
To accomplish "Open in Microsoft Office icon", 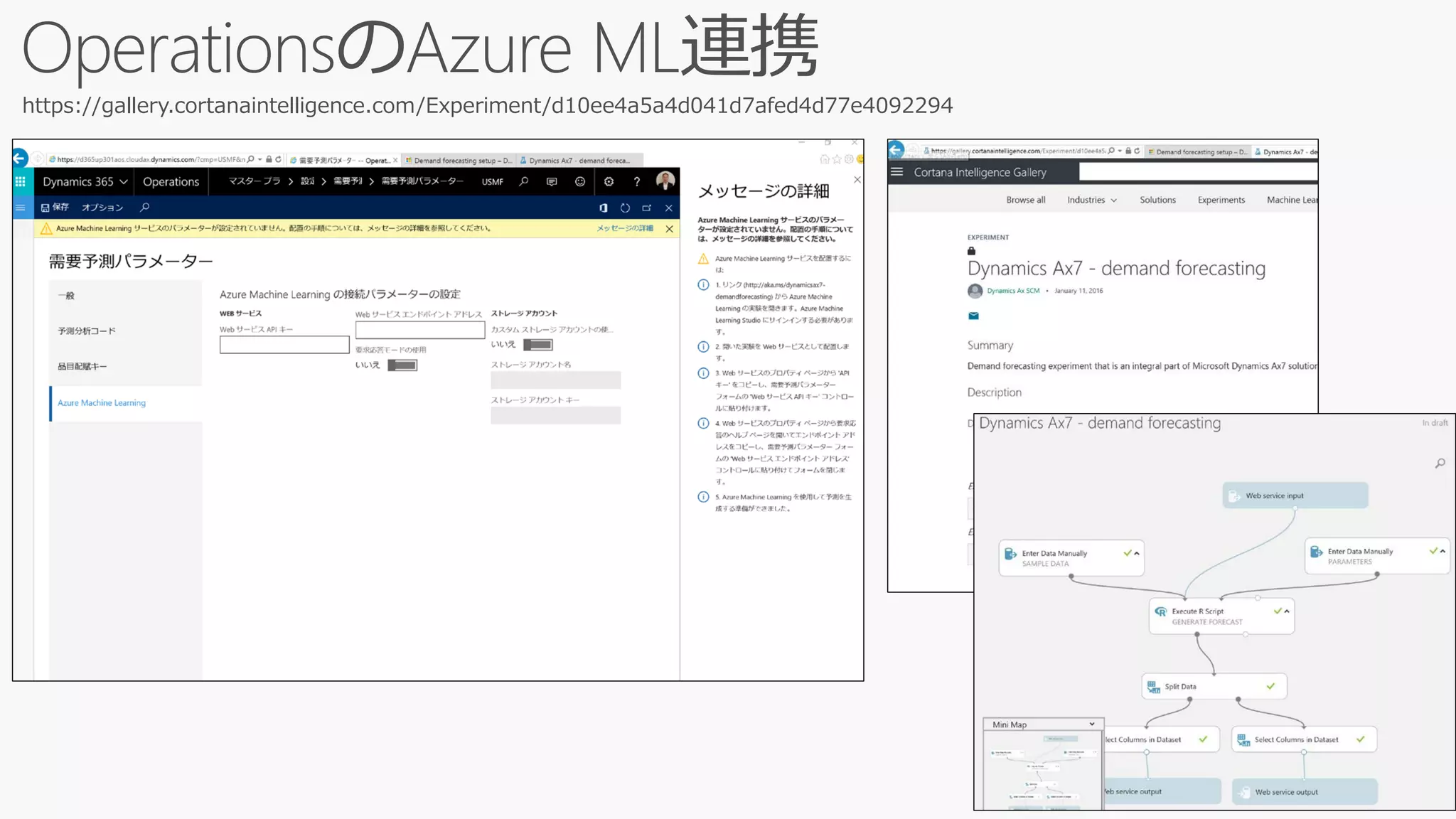I will [603, 208].
